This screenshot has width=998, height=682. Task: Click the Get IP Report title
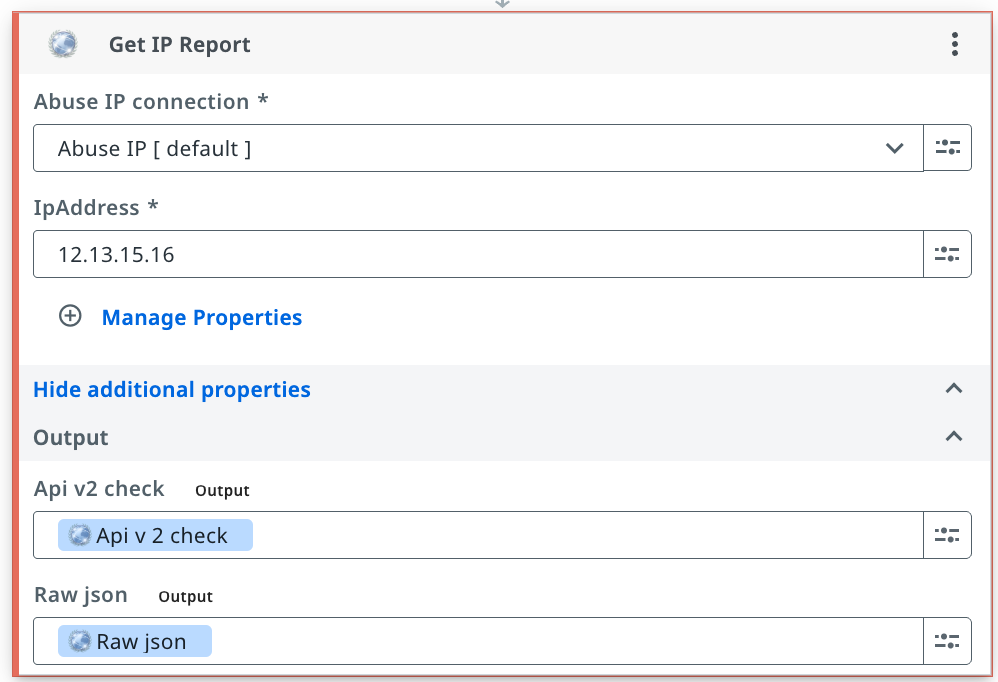click(179, 45)
